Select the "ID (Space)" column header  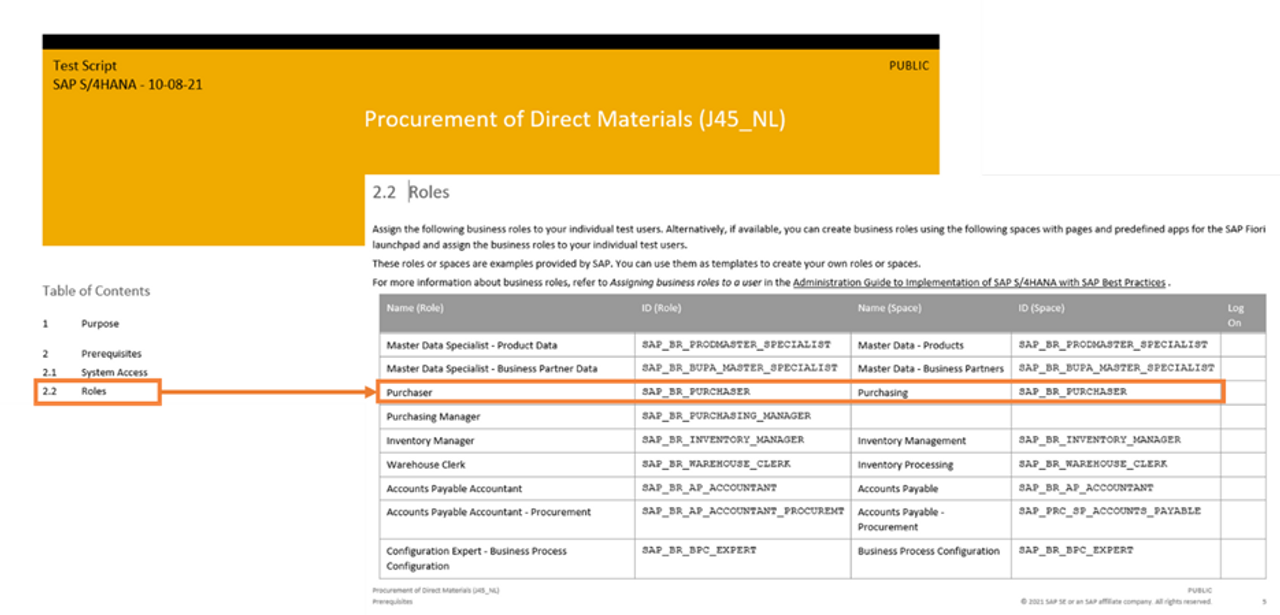[x=1042, y=308]
